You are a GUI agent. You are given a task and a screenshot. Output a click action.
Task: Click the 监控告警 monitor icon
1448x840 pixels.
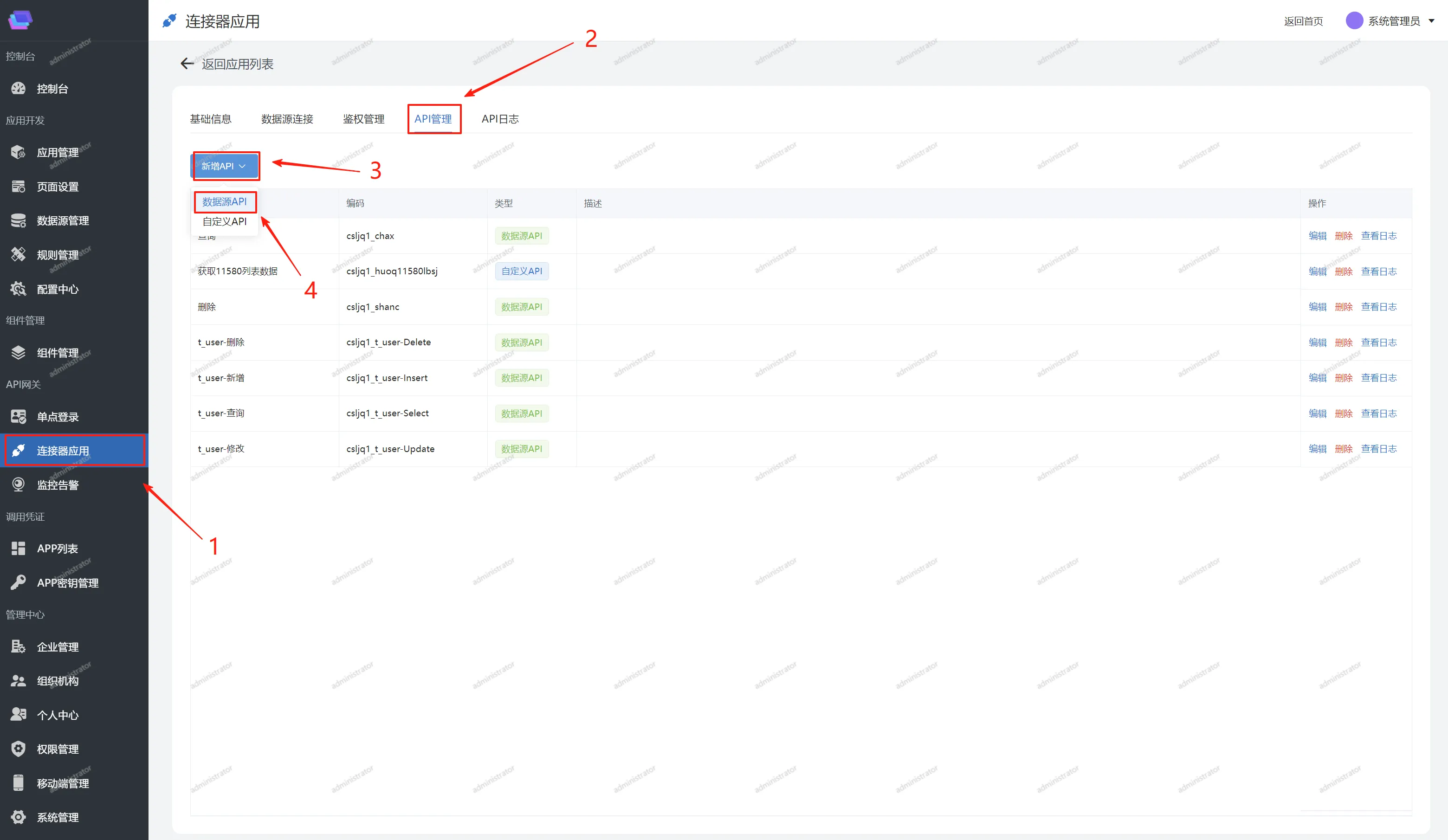coord(19,485)
